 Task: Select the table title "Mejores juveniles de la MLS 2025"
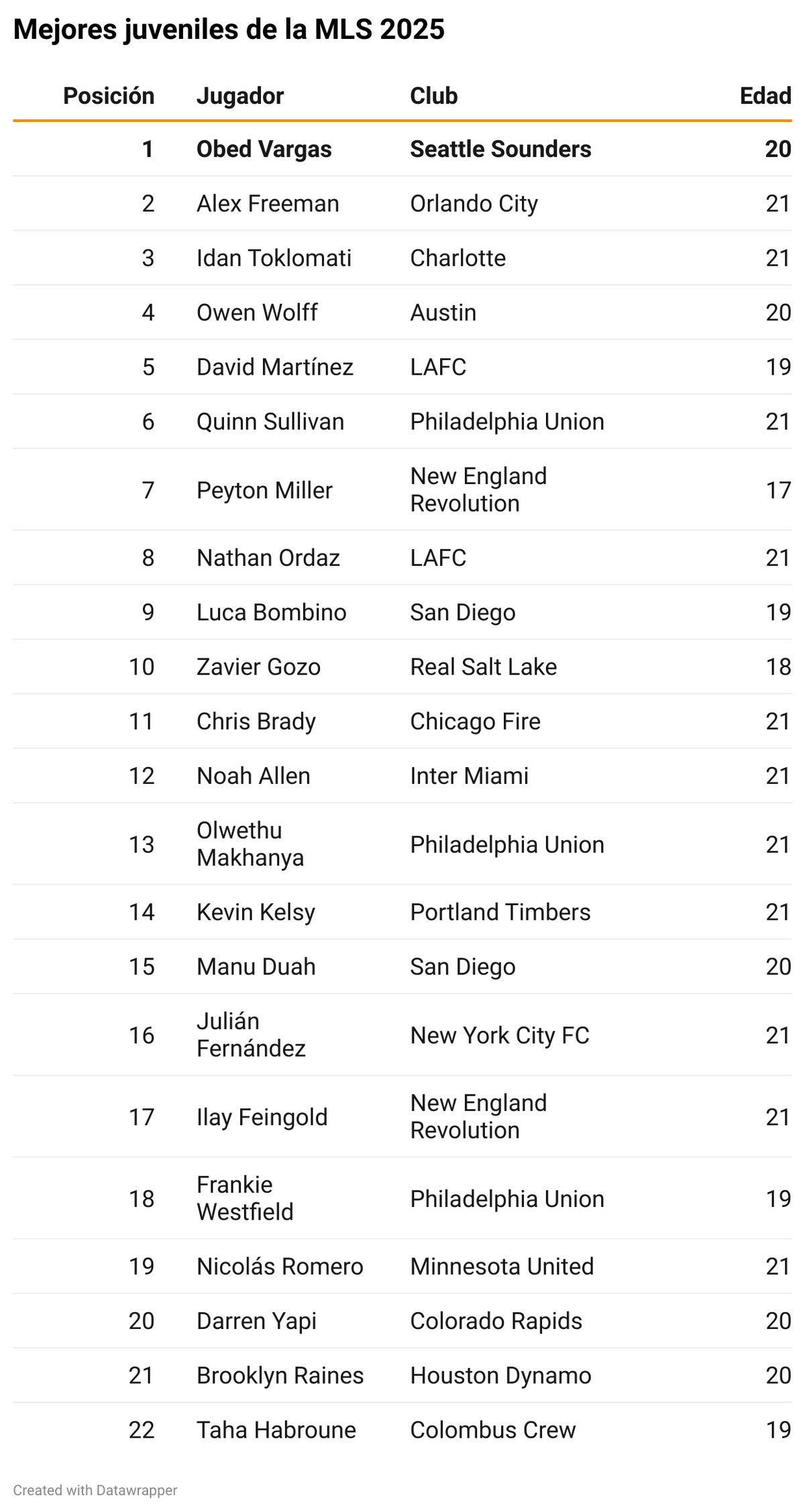tap(229, 30)
